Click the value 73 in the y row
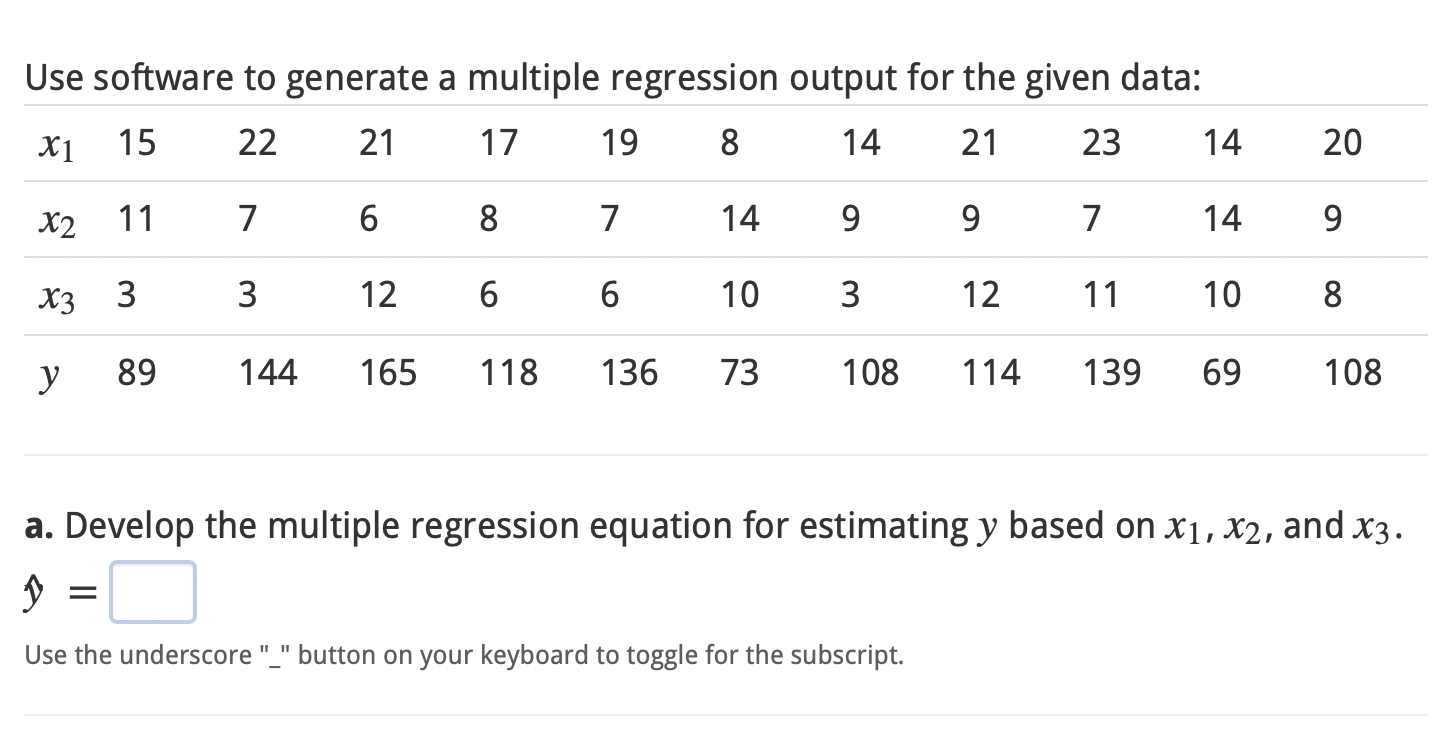1442x736 pixels. coord(740,372)
